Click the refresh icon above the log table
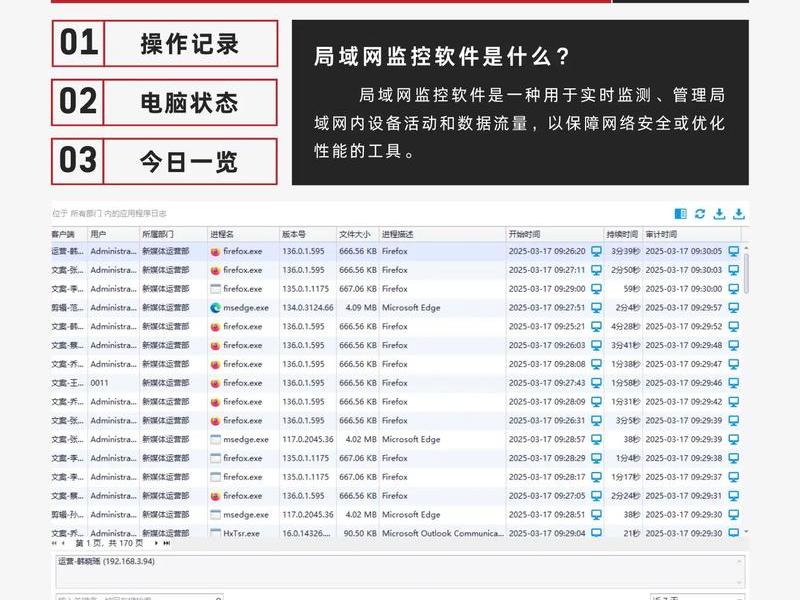This screenshot has height=600, width=800. [x=700, y=214]
